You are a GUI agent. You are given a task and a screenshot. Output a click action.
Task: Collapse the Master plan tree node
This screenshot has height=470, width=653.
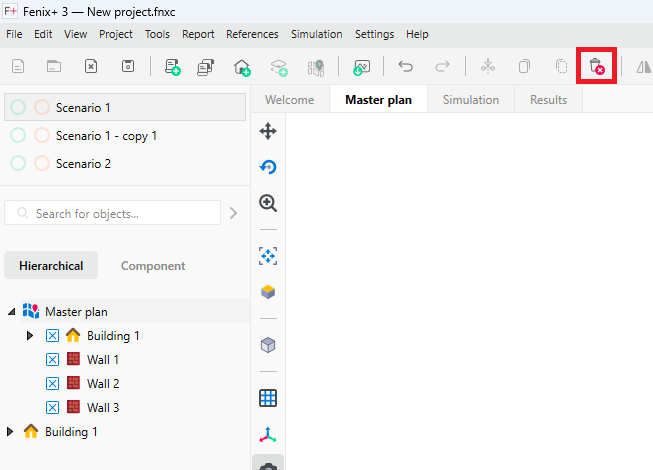[x=12, y=312]
